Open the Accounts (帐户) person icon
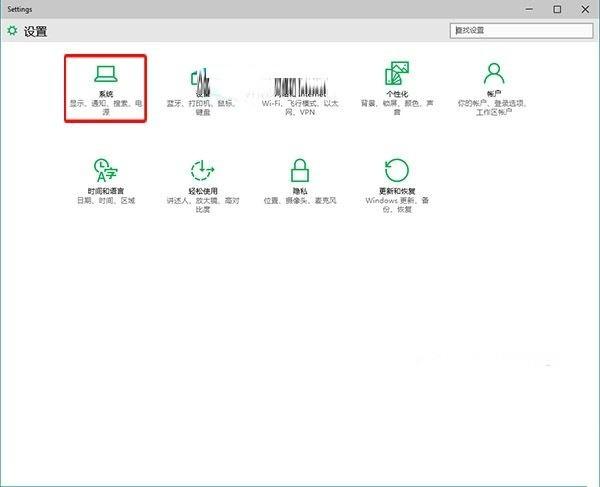This screenshot has width=600, height=487. [494, 73]
